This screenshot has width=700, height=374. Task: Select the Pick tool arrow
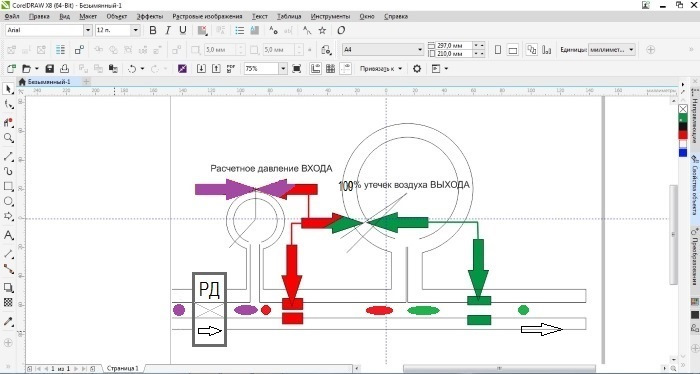[8, 89]
